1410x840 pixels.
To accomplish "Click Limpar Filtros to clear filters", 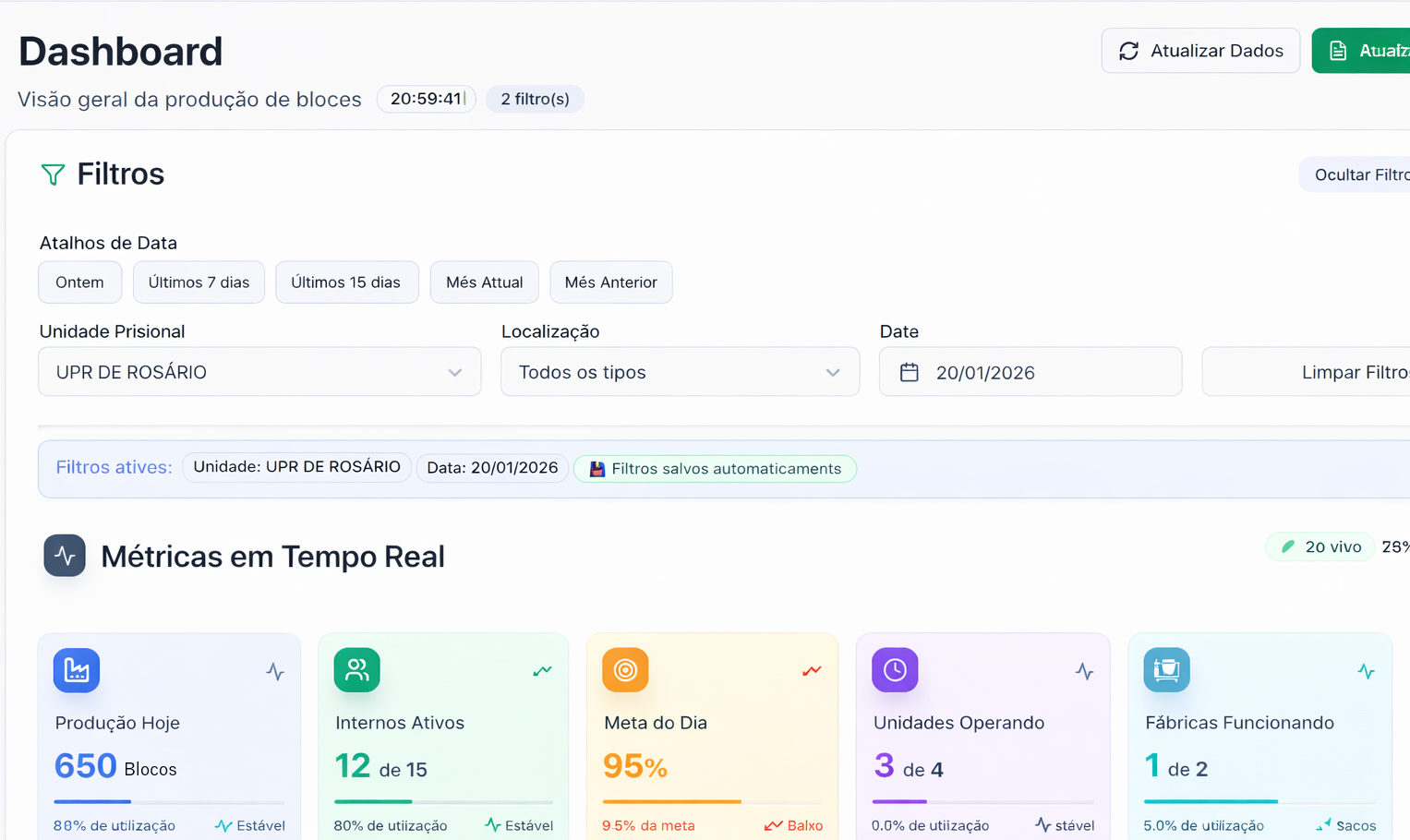I will (x=1354, y=371).
